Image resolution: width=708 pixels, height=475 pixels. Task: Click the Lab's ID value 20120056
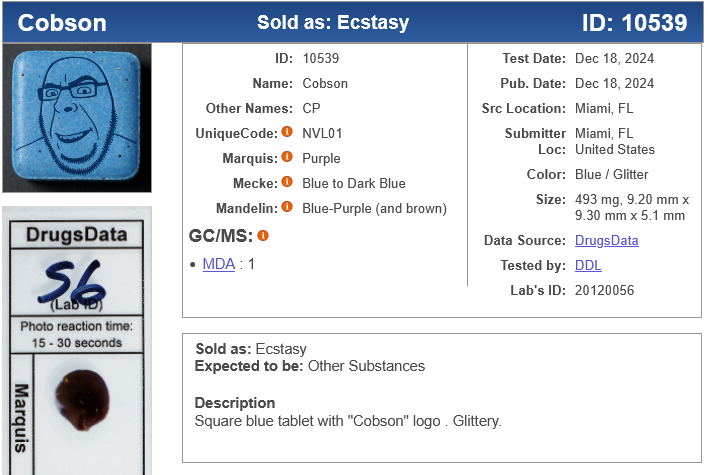(604, 290)
